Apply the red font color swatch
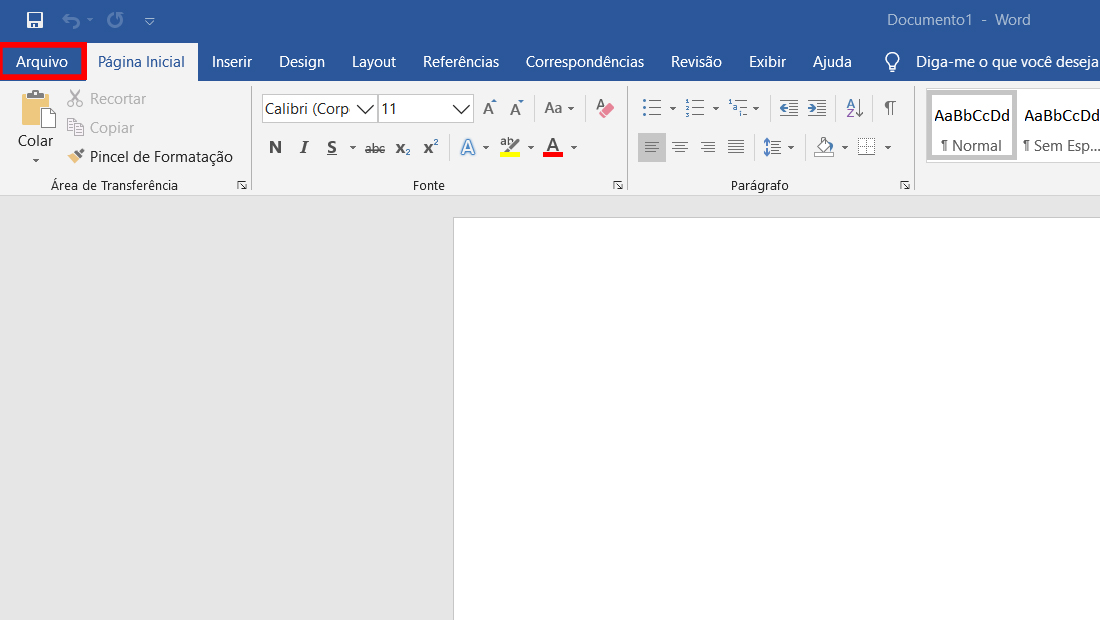The height and width of the screenshot is (620, 1100). (x=553, y=147)
